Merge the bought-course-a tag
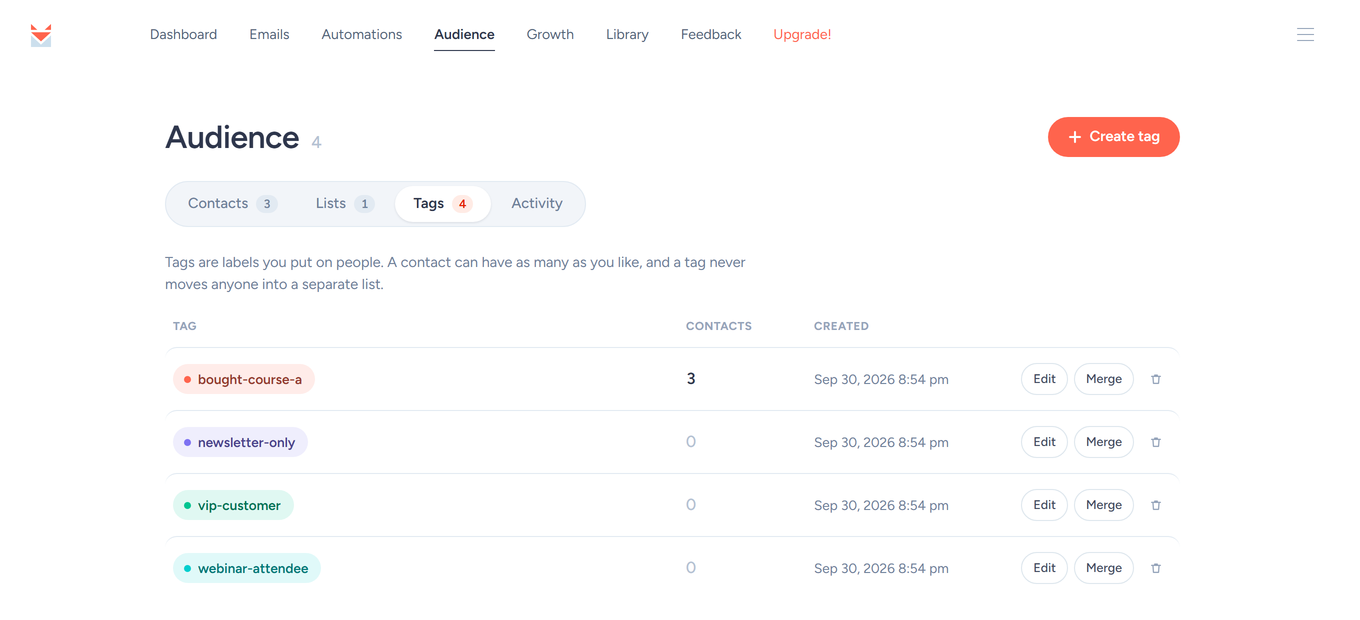Screen dimensions: 1360x620 click(1104, 379)
